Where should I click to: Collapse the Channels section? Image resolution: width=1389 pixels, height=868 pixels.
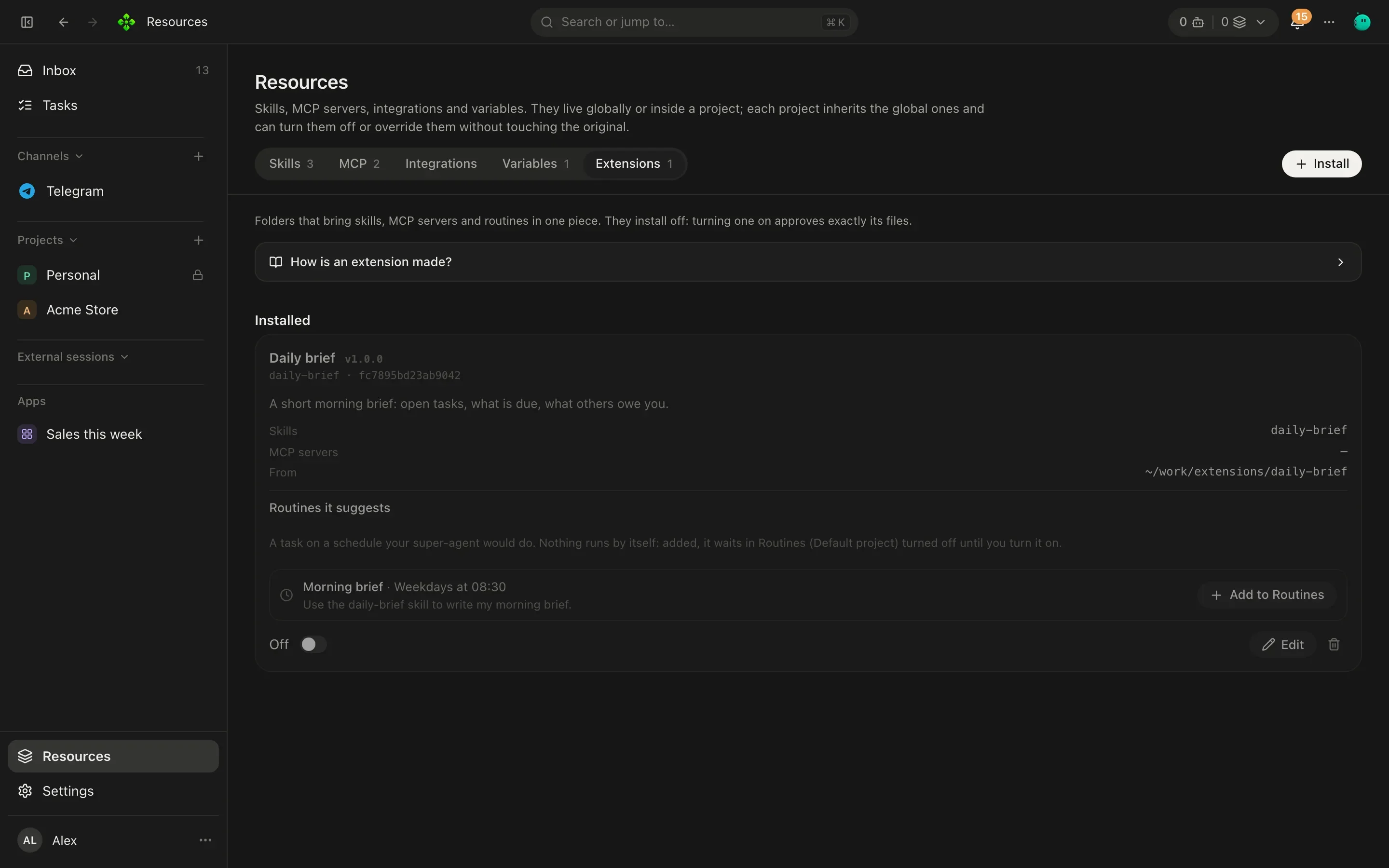[50, 156]
